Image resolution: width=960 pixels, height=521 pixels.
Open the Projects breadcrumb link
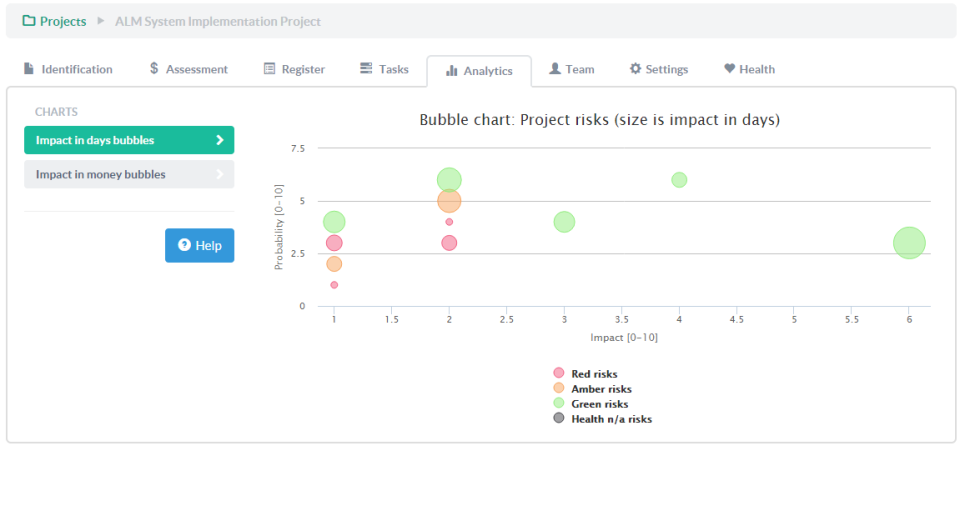pos(63,21)
